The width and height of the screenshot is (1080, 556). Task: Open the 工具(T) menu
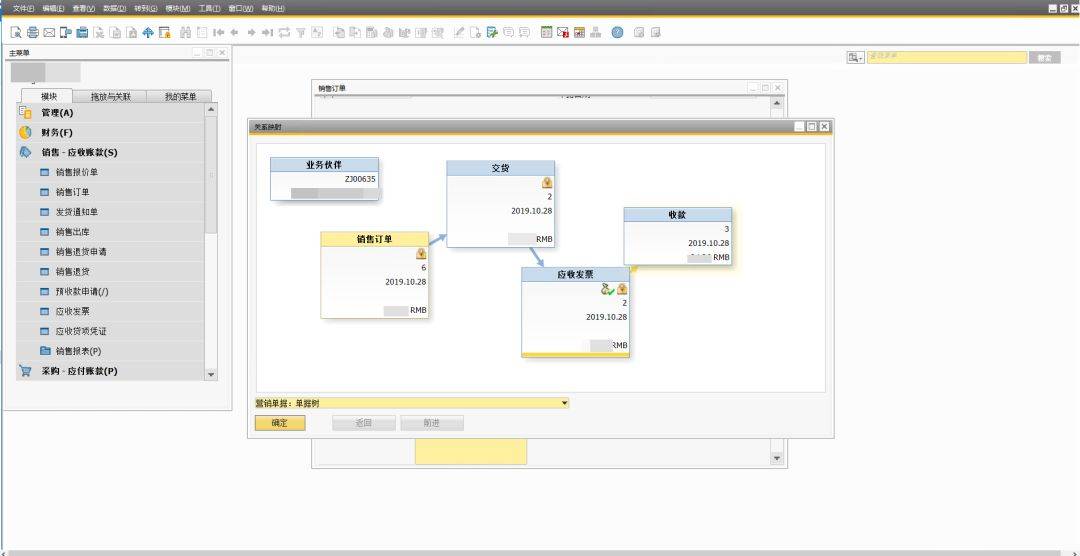[x=209, y=8]
